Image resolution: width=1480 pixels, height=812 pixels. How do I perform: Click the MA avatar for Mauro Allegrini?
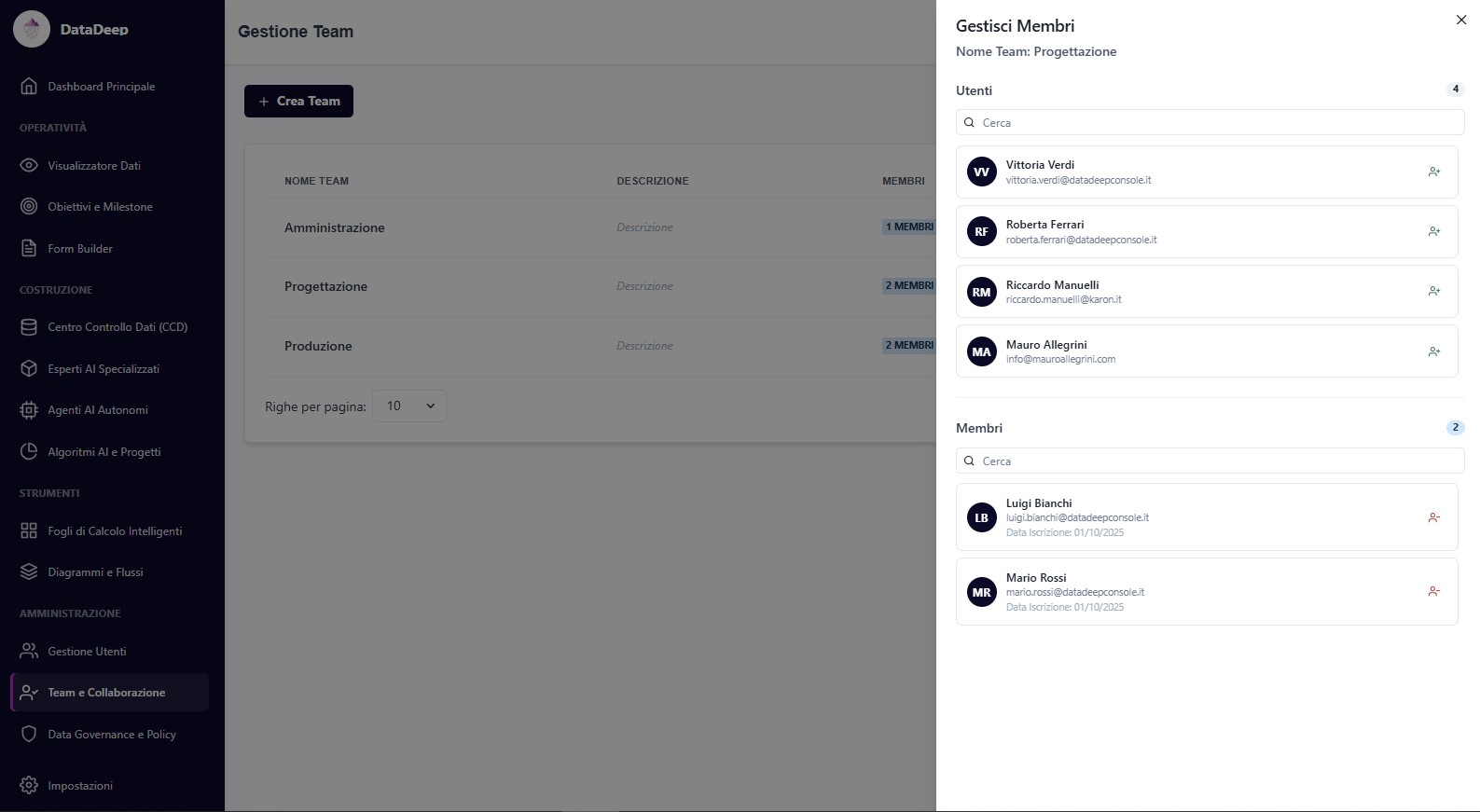click(981, 351)
